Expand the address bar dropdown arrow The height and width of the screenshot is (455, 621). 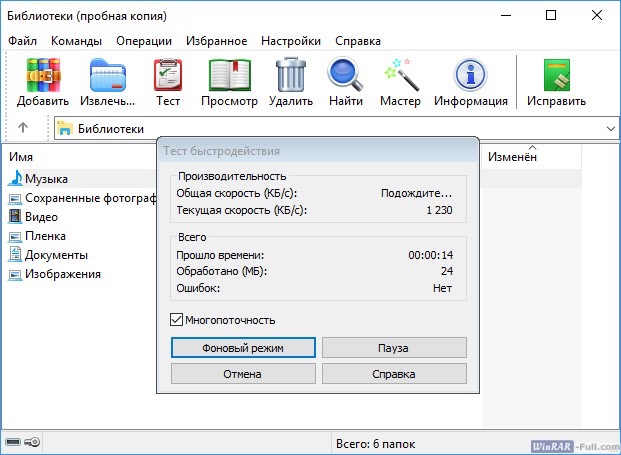(x=611, y=129)
